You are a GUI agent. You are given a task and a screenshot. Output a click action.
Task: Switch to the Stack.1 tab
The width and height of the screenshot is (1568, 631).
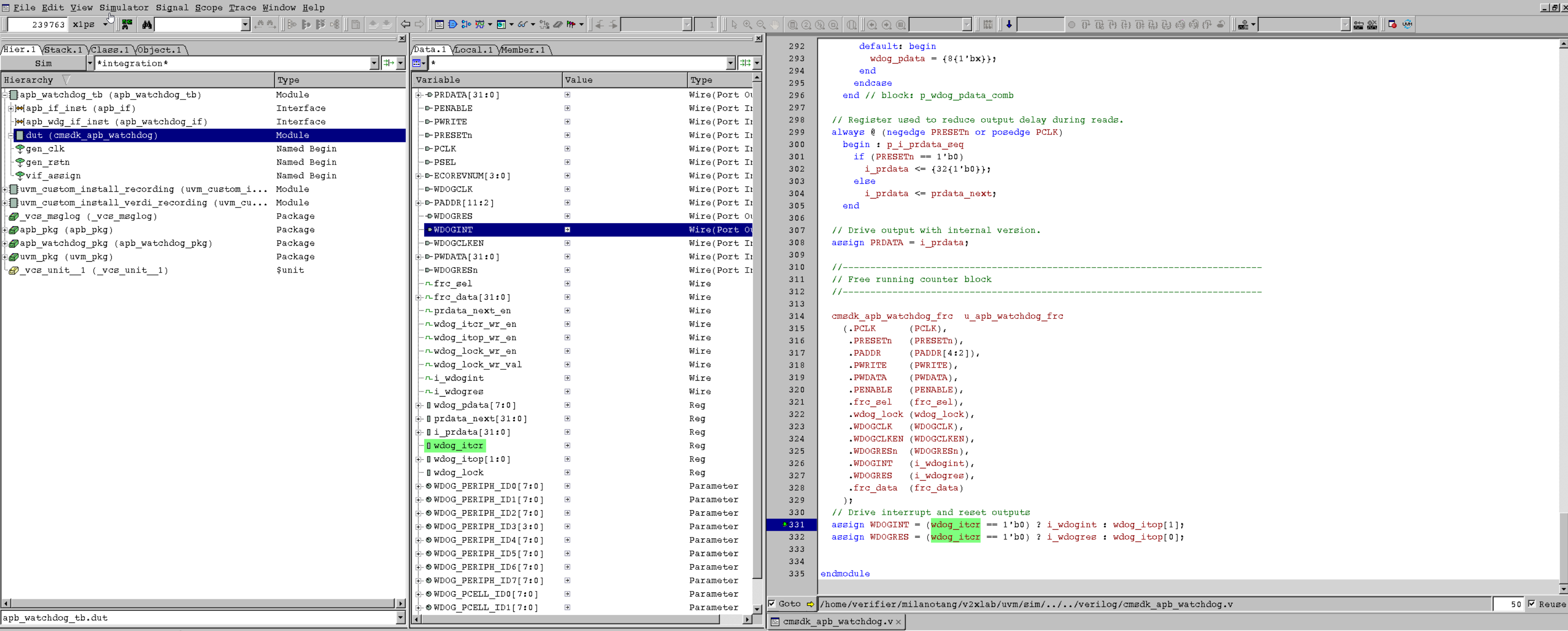point(63,50)
